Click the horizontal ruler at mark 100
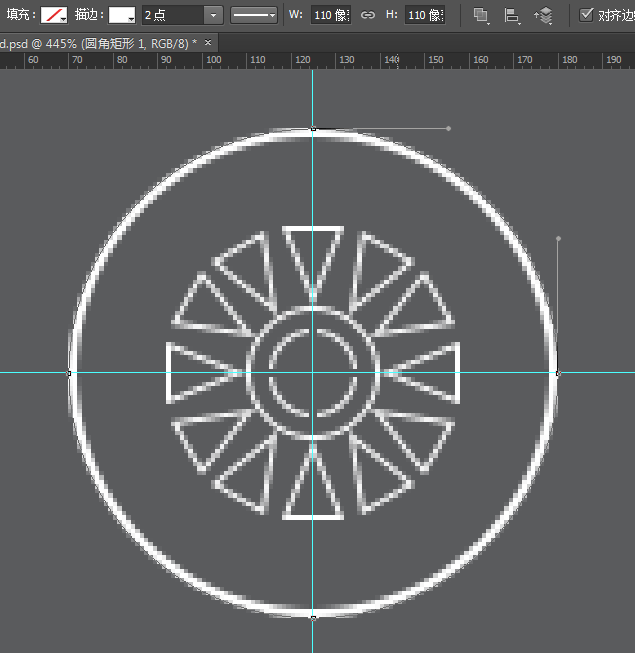 click(213, 60)
